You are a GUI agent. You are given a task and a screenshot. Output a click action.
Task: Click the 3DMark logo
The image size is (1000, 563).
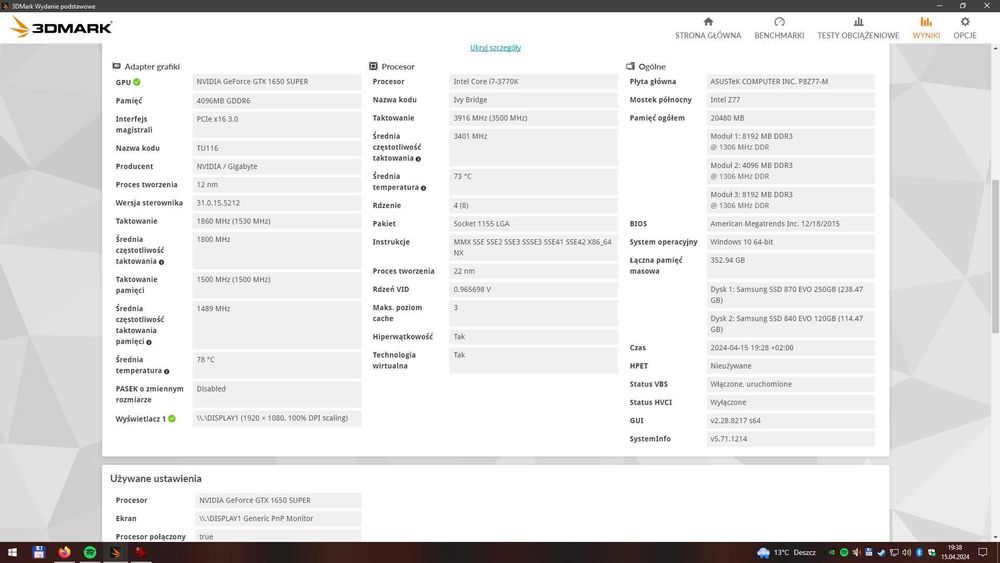pyautogui.click(x=61, y=27)
